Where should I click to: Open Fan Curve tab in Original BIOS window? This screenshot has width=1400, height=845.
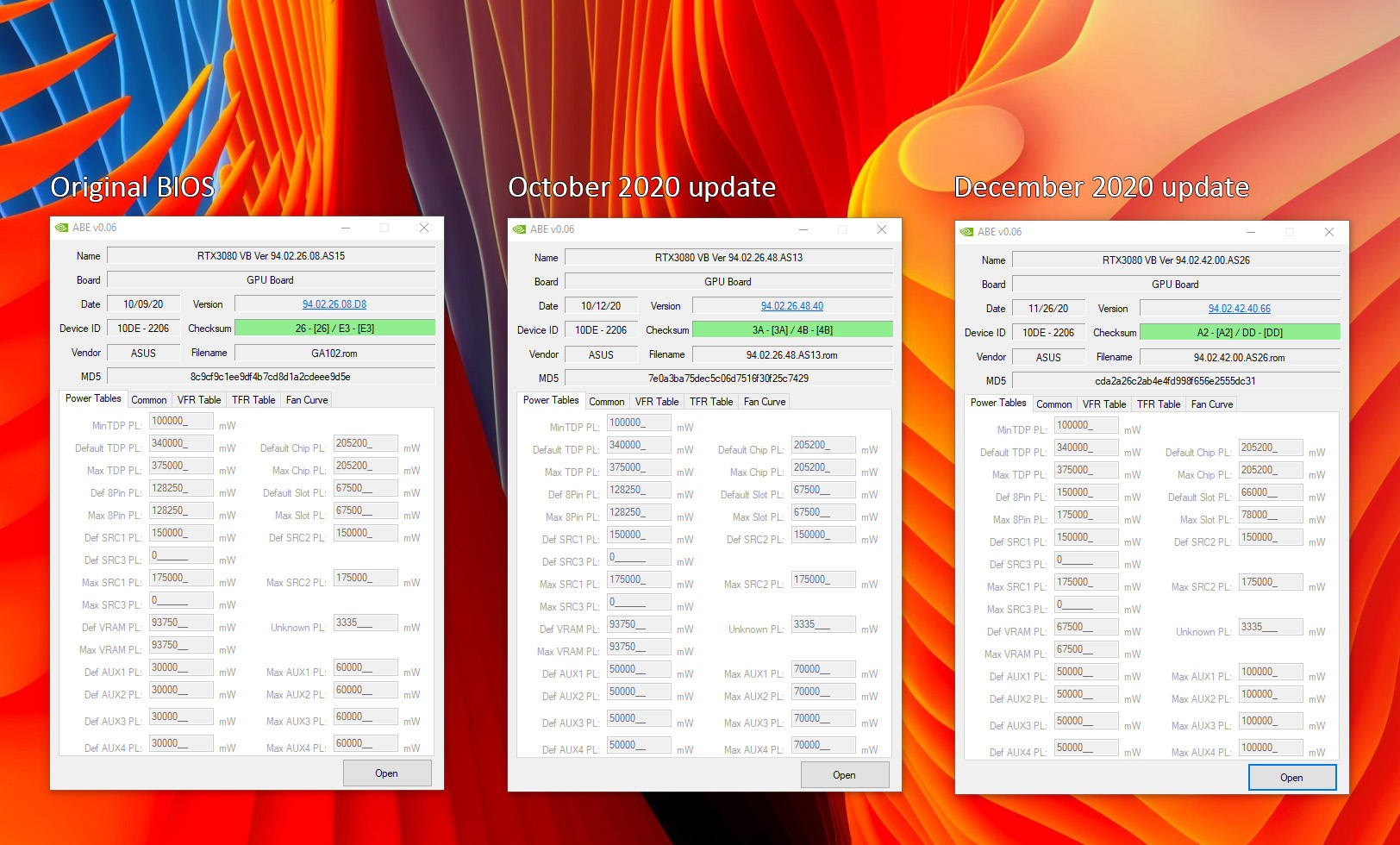point(307,400)
